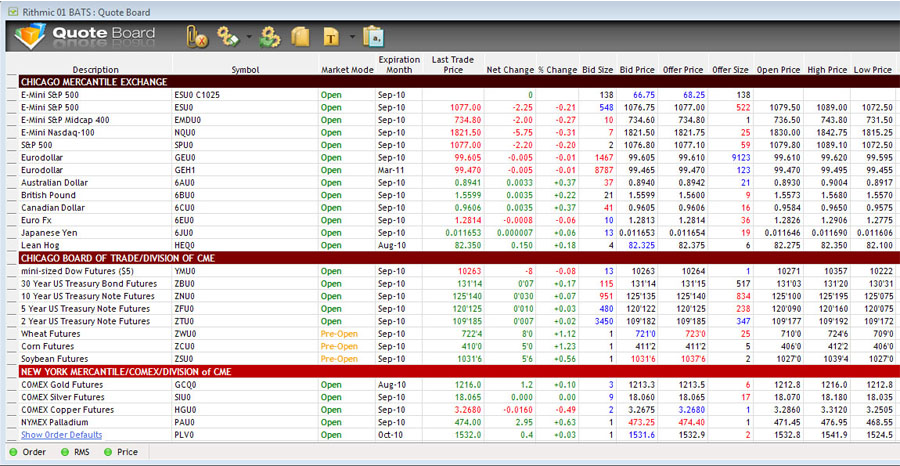Screen dimensions: 900x466
Task: Click the yellow T text icon
Action: 331,38
